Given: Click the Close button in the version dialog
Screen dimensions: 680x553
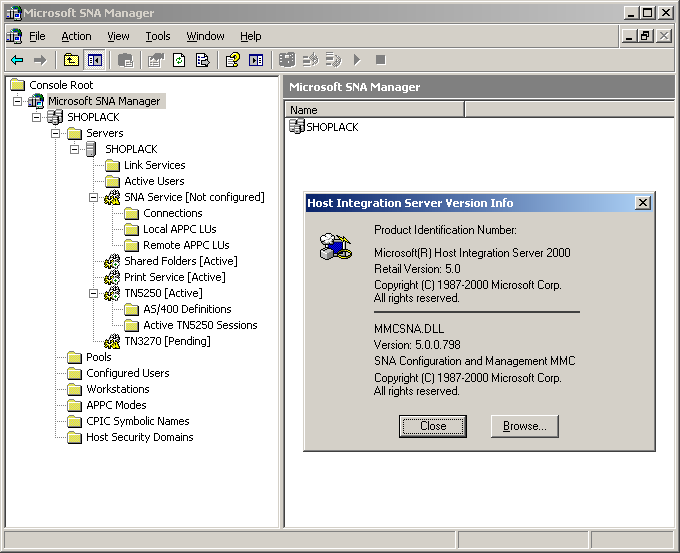Looking at the screenshot, I should (433, 426).
